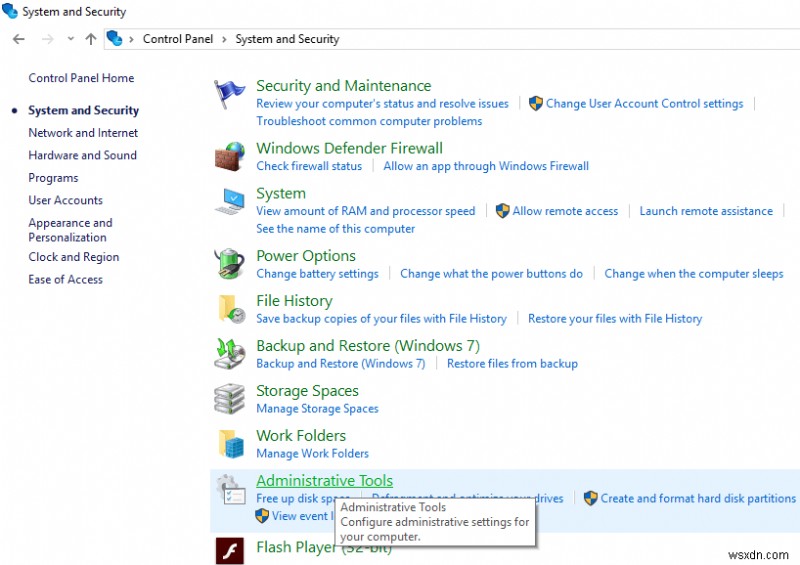The height and width of the screenshot is (565, 800).
Task: Open Allow an app through Windows Firewall
Action: 486,166
